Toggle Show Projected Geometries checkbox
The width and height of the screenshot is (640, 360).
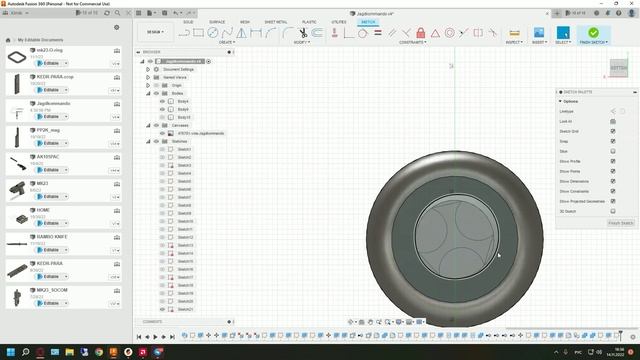click(613, 201)
